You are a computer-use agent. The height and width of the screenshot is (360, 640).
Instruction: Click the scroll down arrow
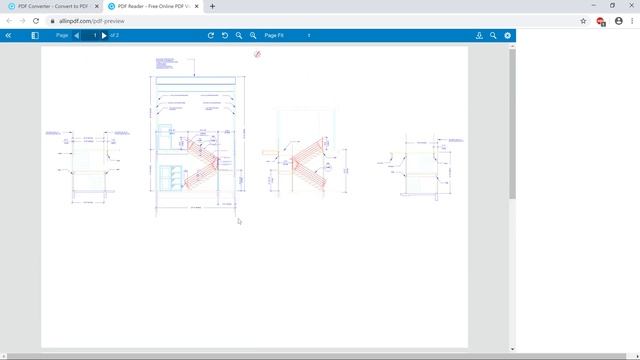(x=512, y=349)
